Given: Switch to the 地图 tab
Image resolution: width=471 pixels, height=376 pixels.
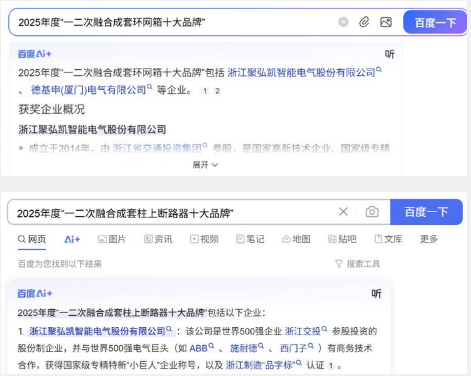Looking at the screenshot, I should coord(296,239).
